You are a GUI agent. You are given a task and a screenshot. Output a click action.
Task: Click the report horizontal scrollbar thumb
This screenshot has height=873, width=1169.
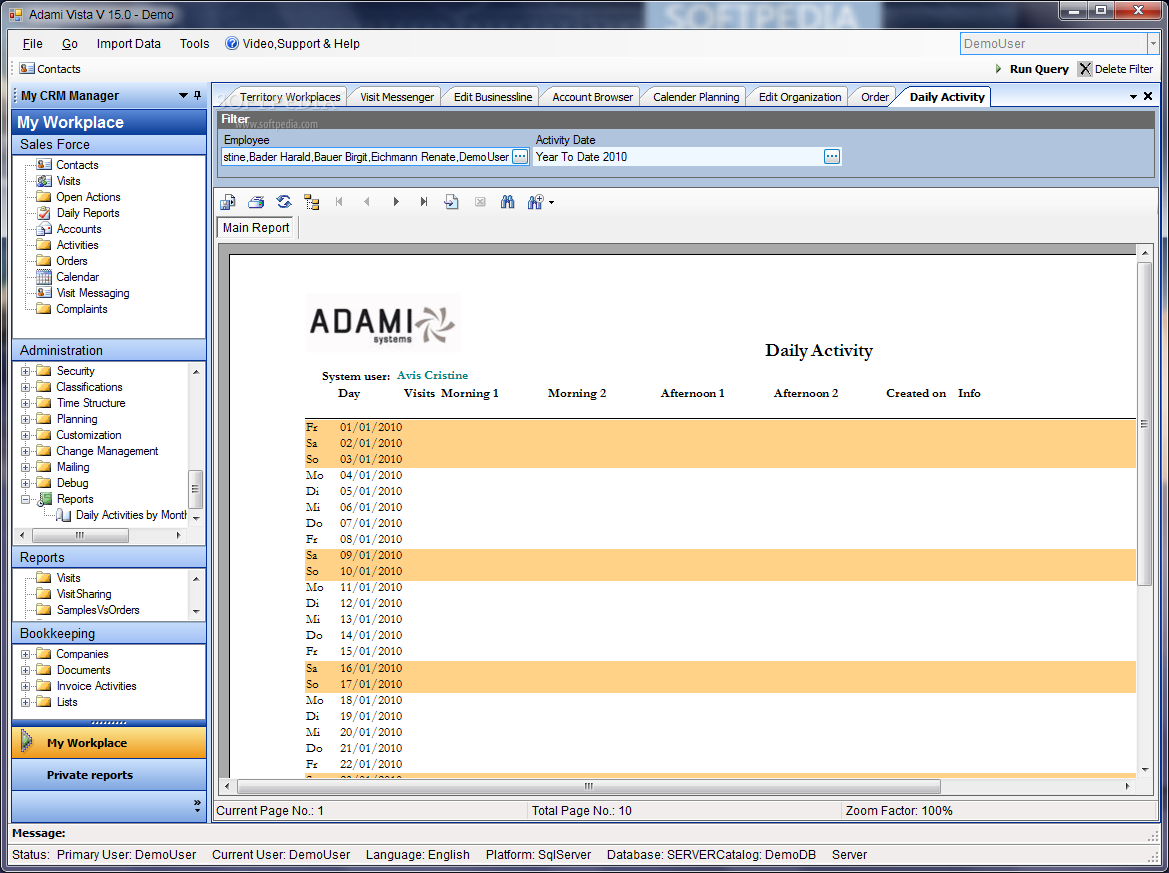589,787
